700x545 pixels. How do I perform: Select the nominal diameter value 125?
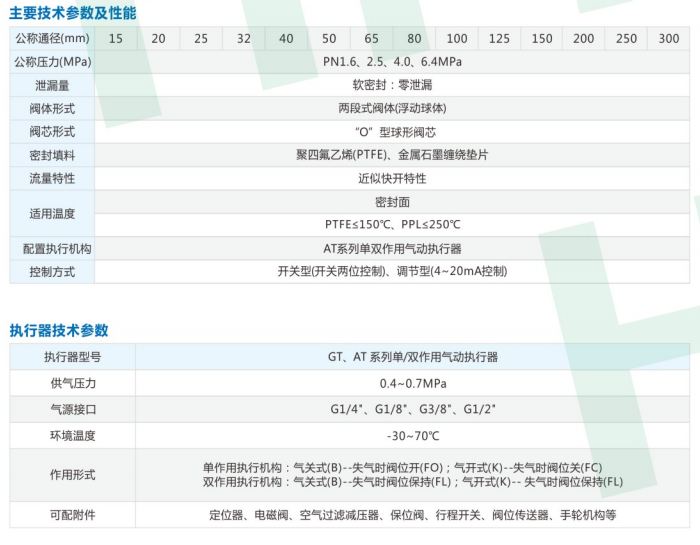(499, 39)
